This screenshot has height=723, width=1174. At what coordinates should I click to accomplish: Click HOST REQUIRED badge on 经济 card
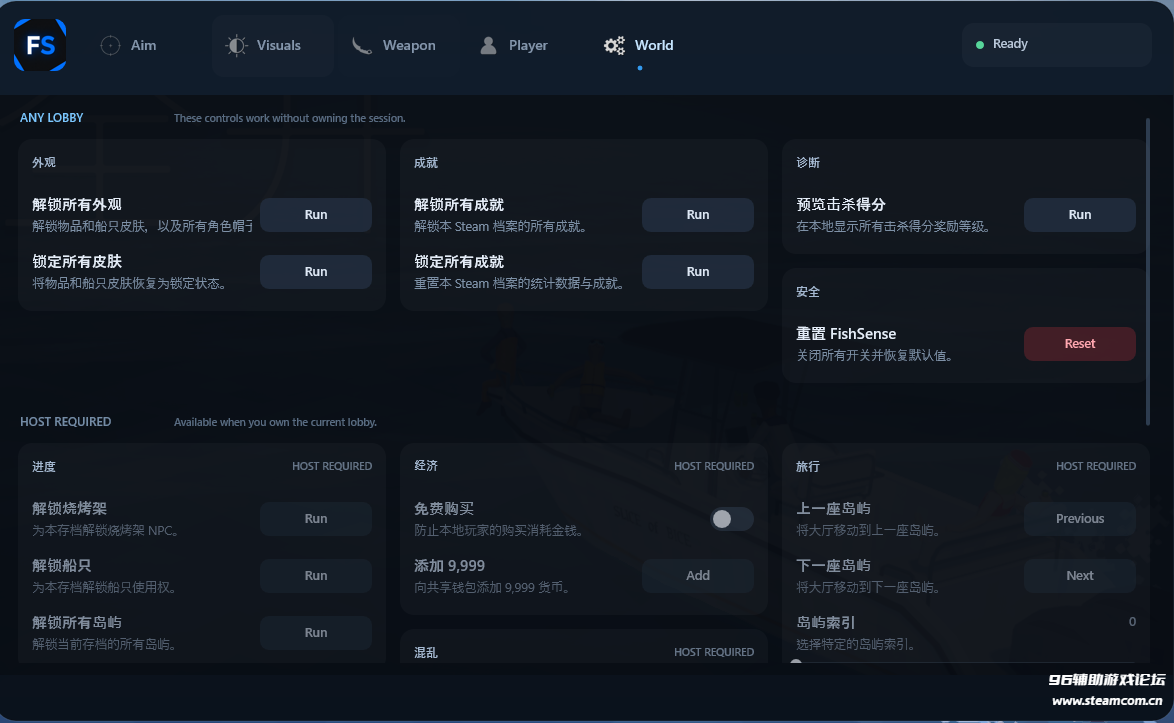click(714, 466)
